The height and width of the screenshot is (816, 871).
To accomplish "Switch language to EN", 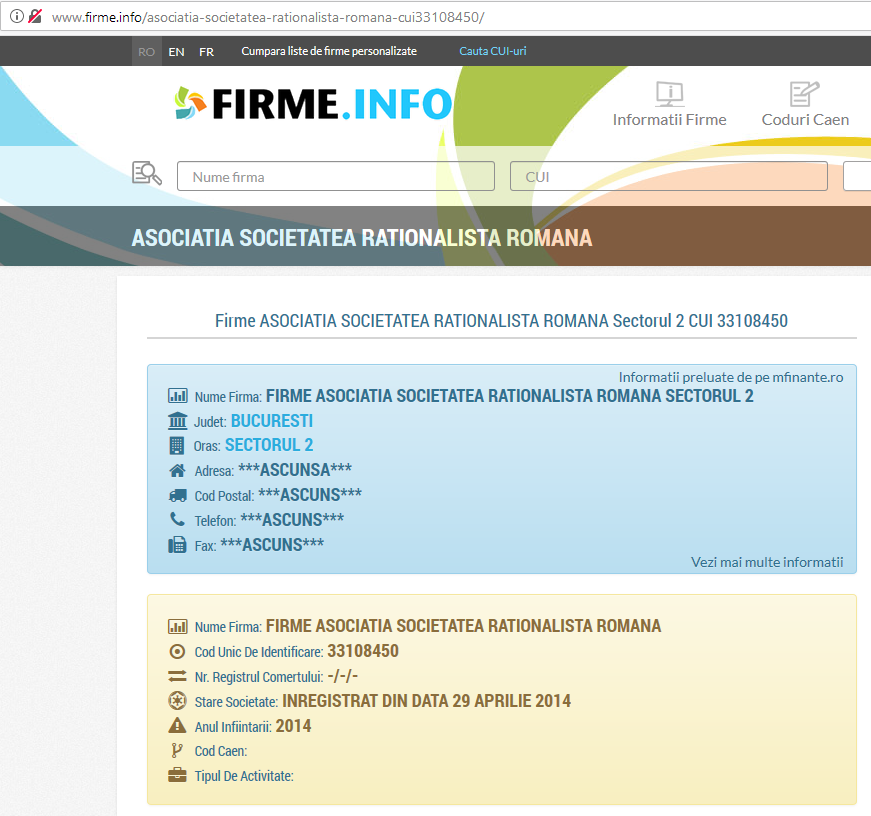I will click(177, 52).
